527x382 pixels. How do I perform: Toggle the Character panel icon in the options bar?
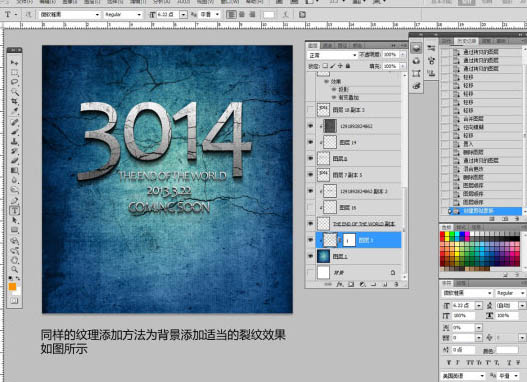click(x=302, y=14)
